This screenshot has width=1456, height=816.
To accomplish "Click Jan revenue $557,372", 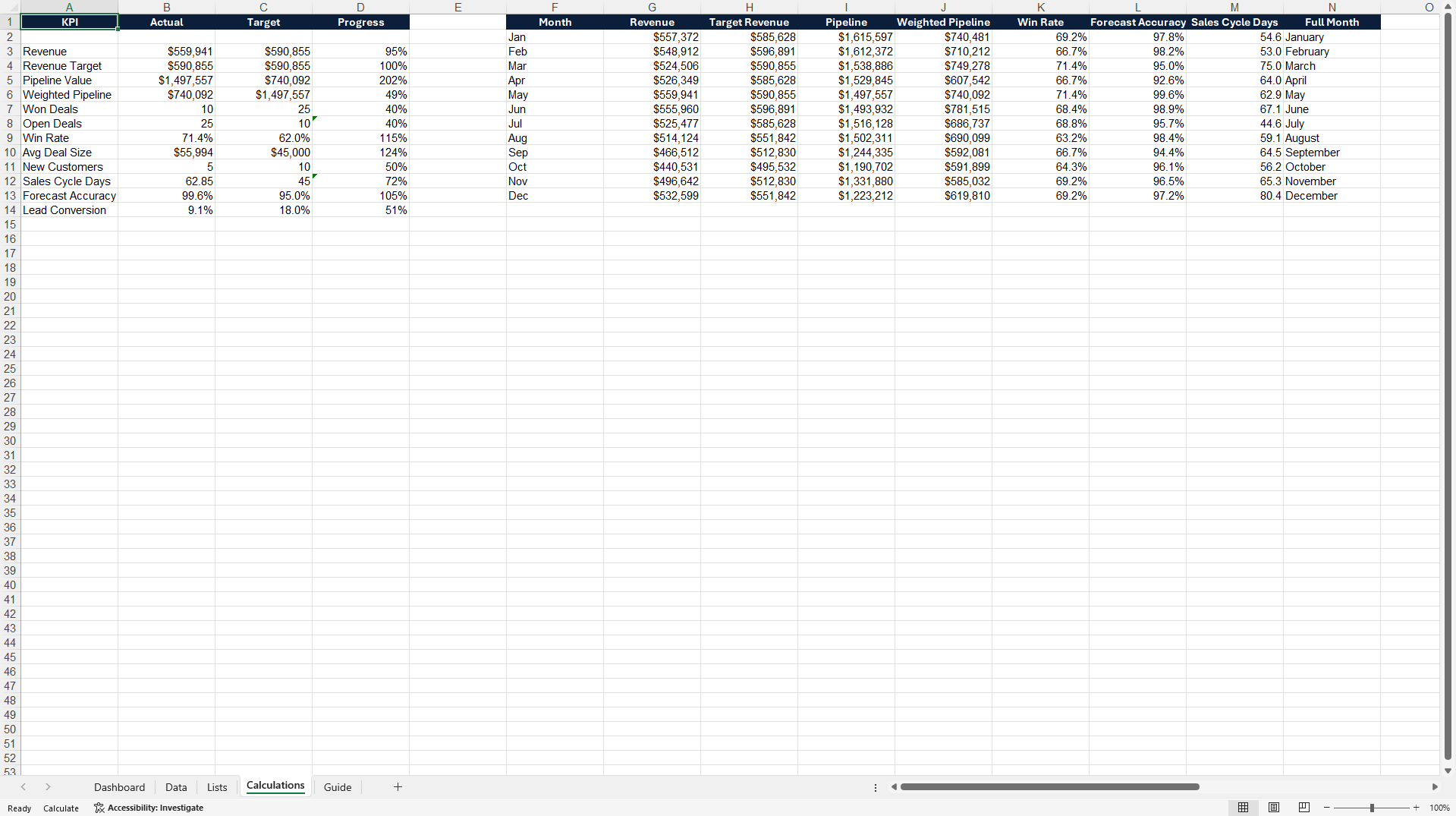I will (x=652, y=37).
